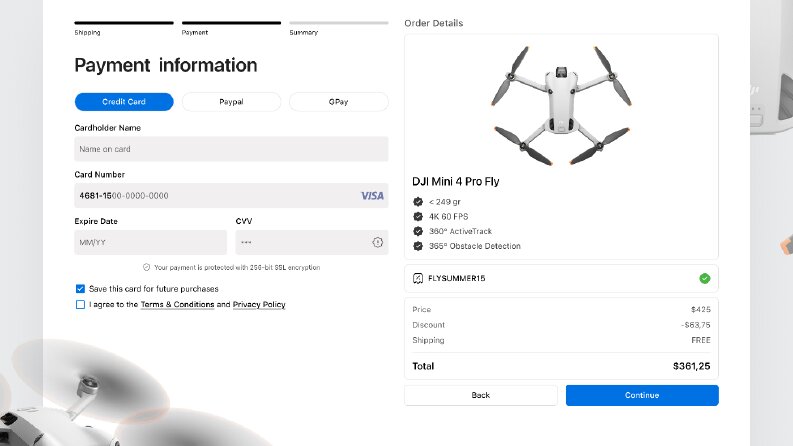The width and height of the screenshot is (793, 446).
Task: Focus the CVV input field
Action: pos(312,242)
